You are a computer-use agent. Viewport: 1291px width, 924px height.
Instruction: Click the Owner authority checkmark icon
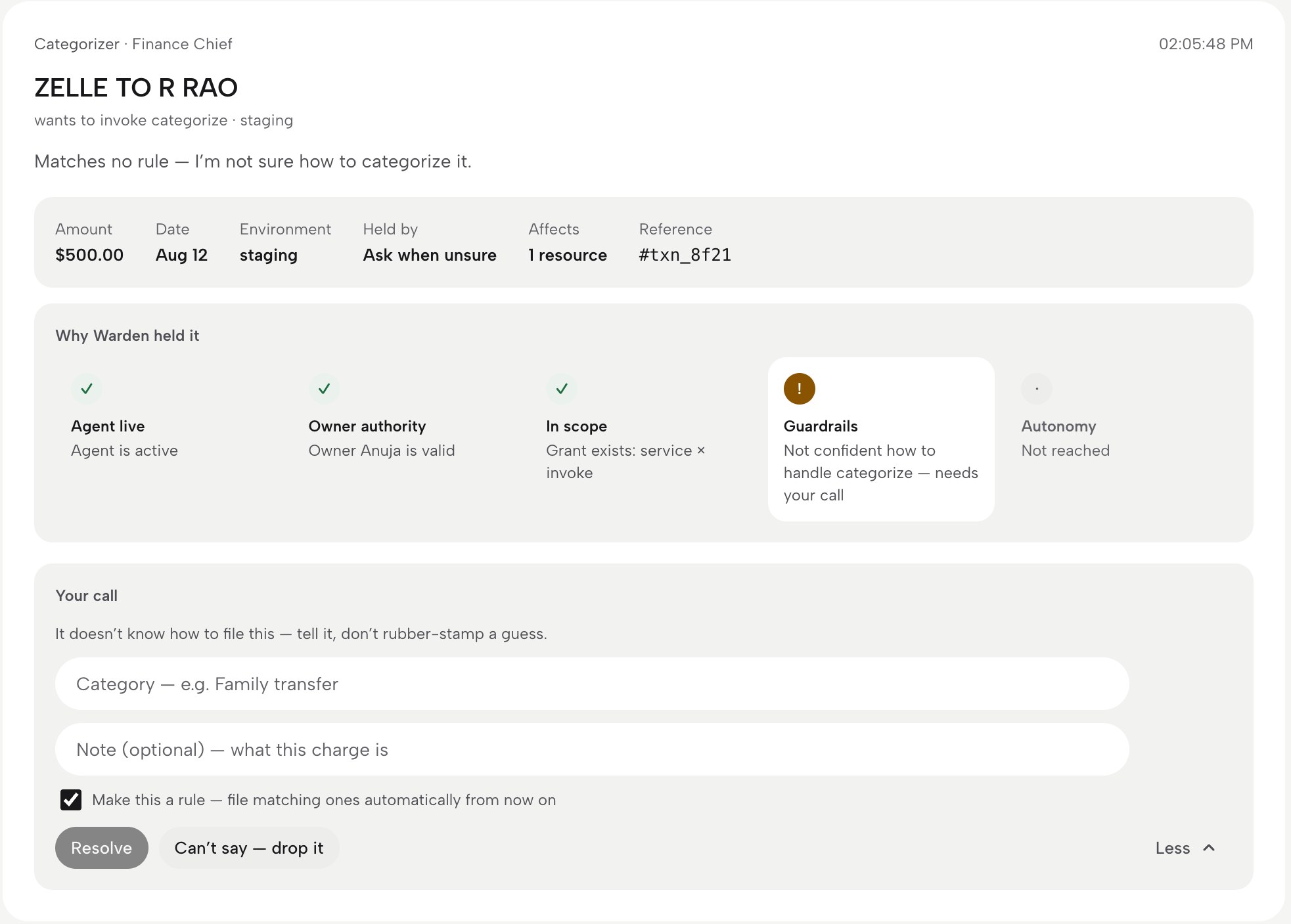coord(325,389)
